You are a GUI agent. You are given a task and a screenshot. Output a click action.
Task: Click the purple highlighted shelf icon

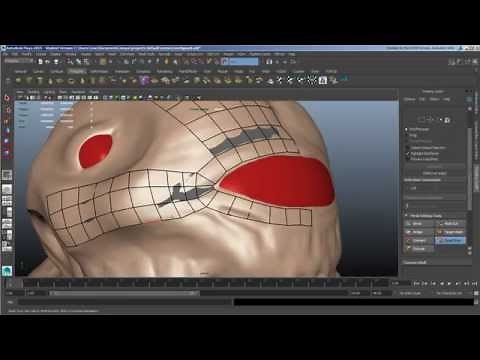[x=144, y=80]
